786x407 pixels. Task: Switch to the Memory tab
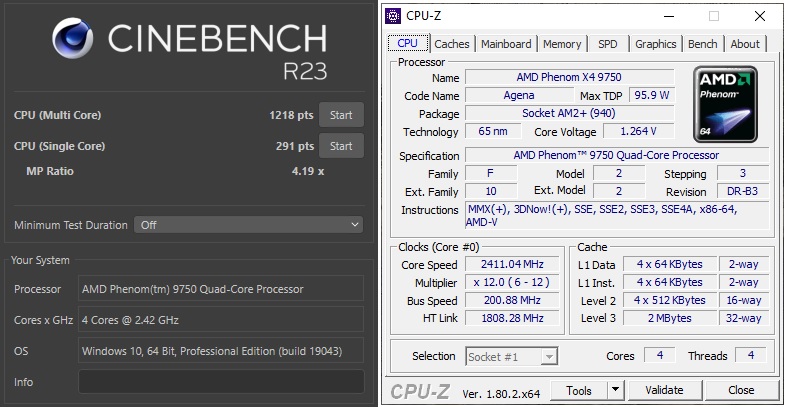561,44
